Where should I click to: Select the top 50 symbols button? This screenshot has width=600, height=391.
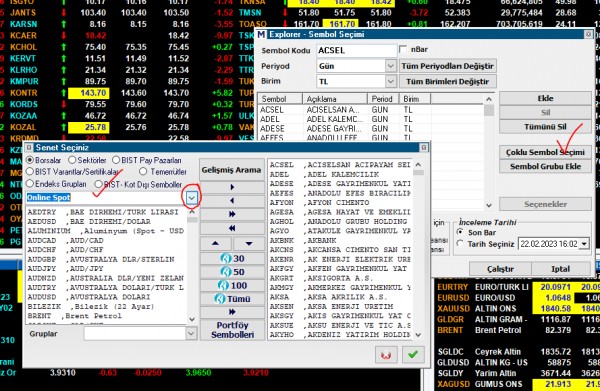pyautogui.click(x=232, y=272)
